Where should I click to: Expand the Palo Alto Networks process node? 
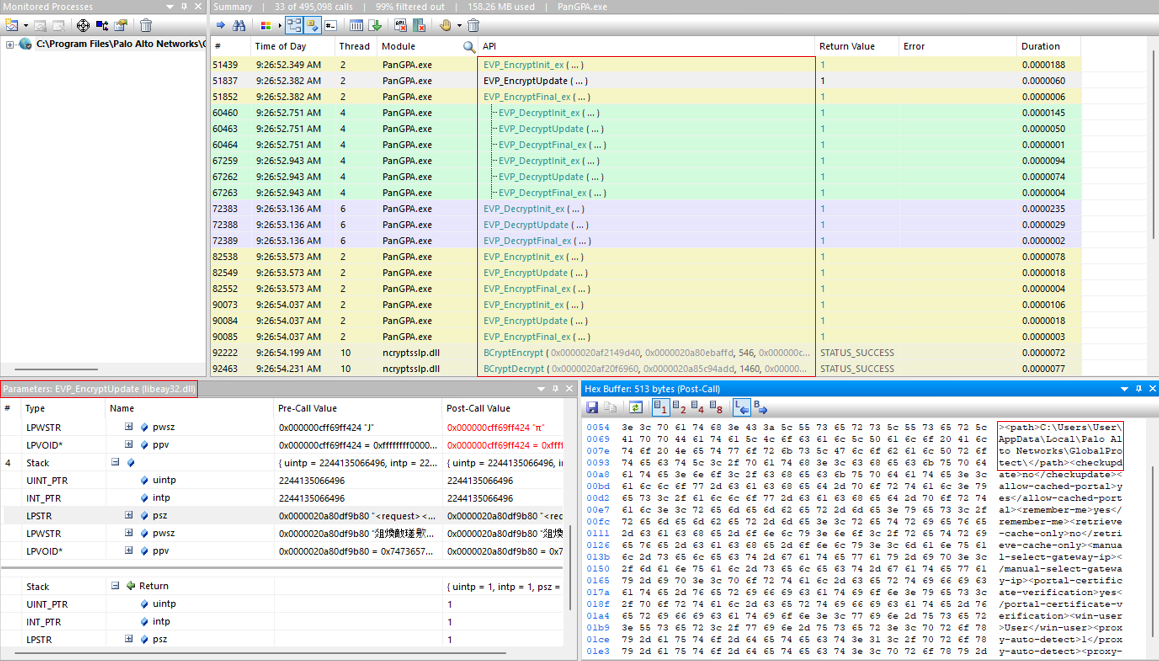click(x=10, y=44)
